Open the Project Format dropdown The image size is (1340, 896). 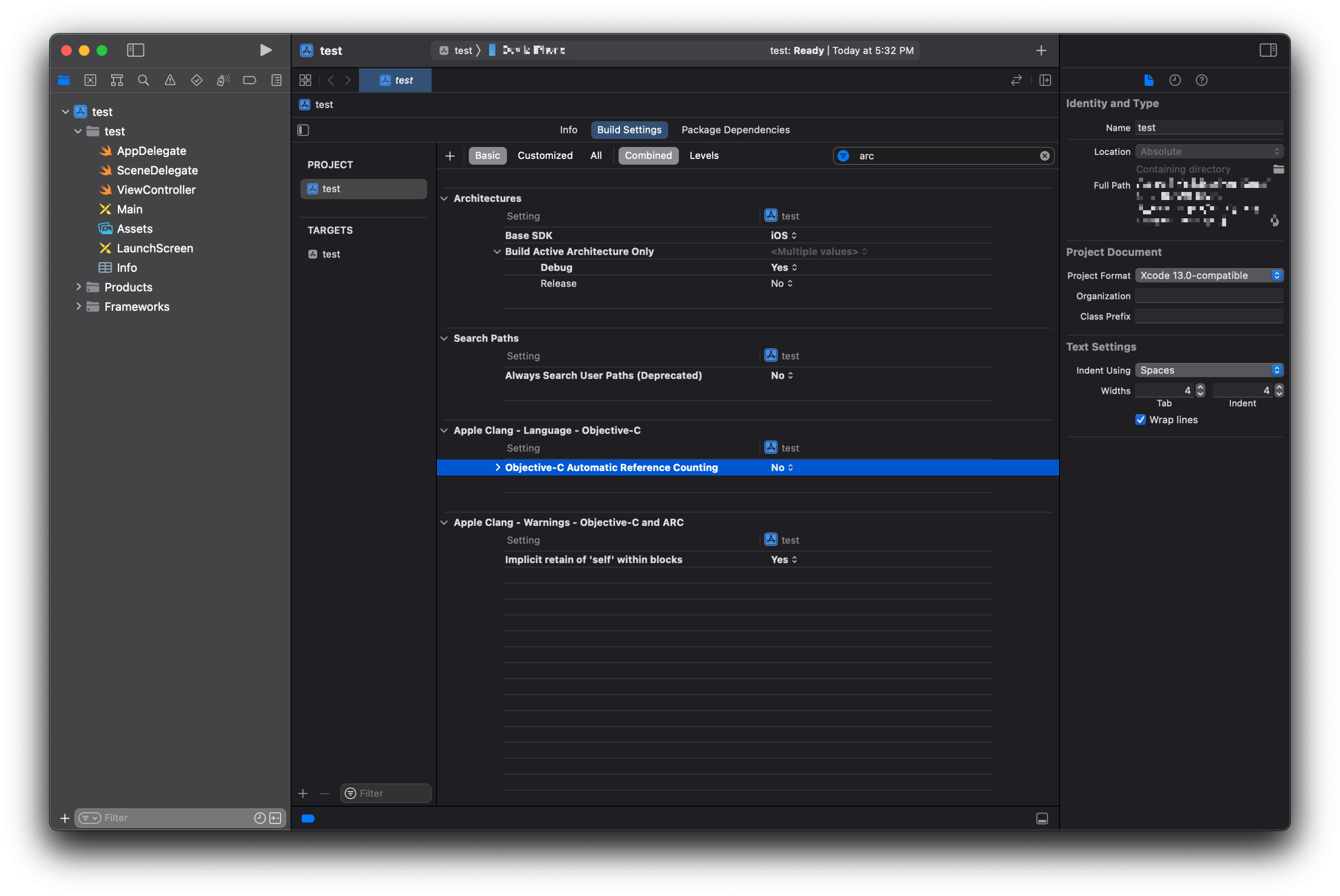click(x=1209, y=275)
